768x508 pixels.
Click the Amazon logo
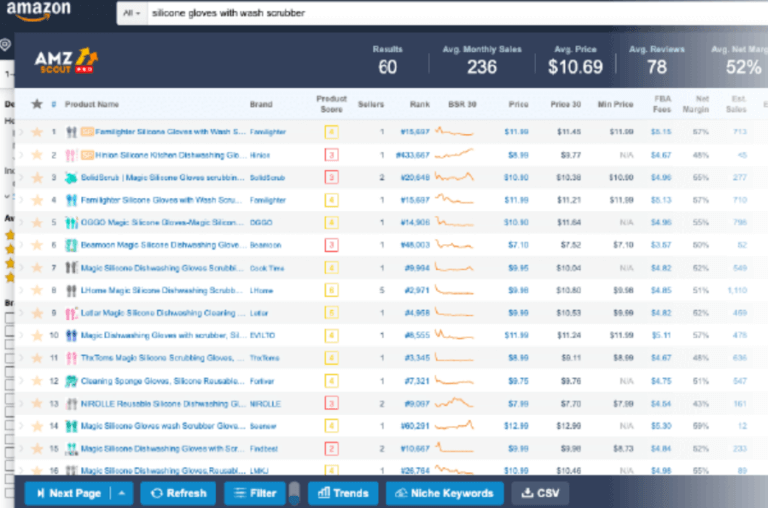point(39,11)
